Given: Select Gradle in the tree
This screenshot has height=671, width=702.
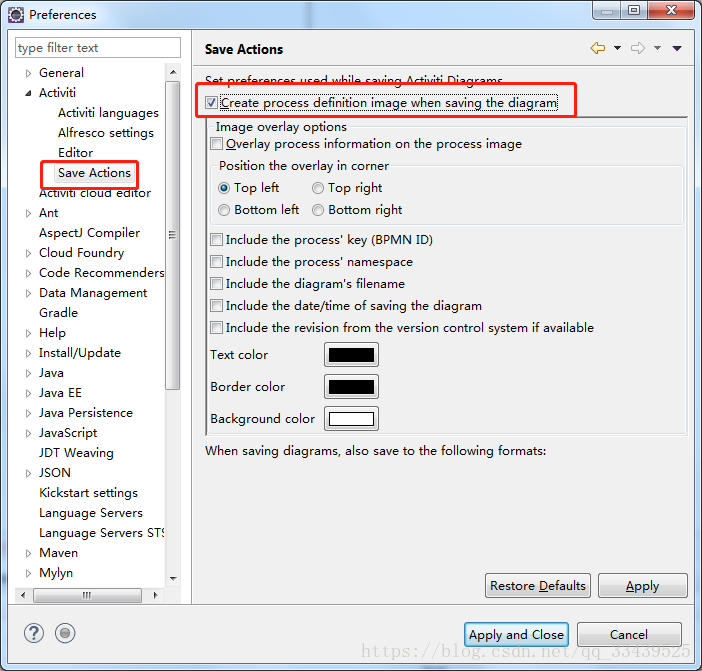Looking at the screenshot, I should point(58,313).
